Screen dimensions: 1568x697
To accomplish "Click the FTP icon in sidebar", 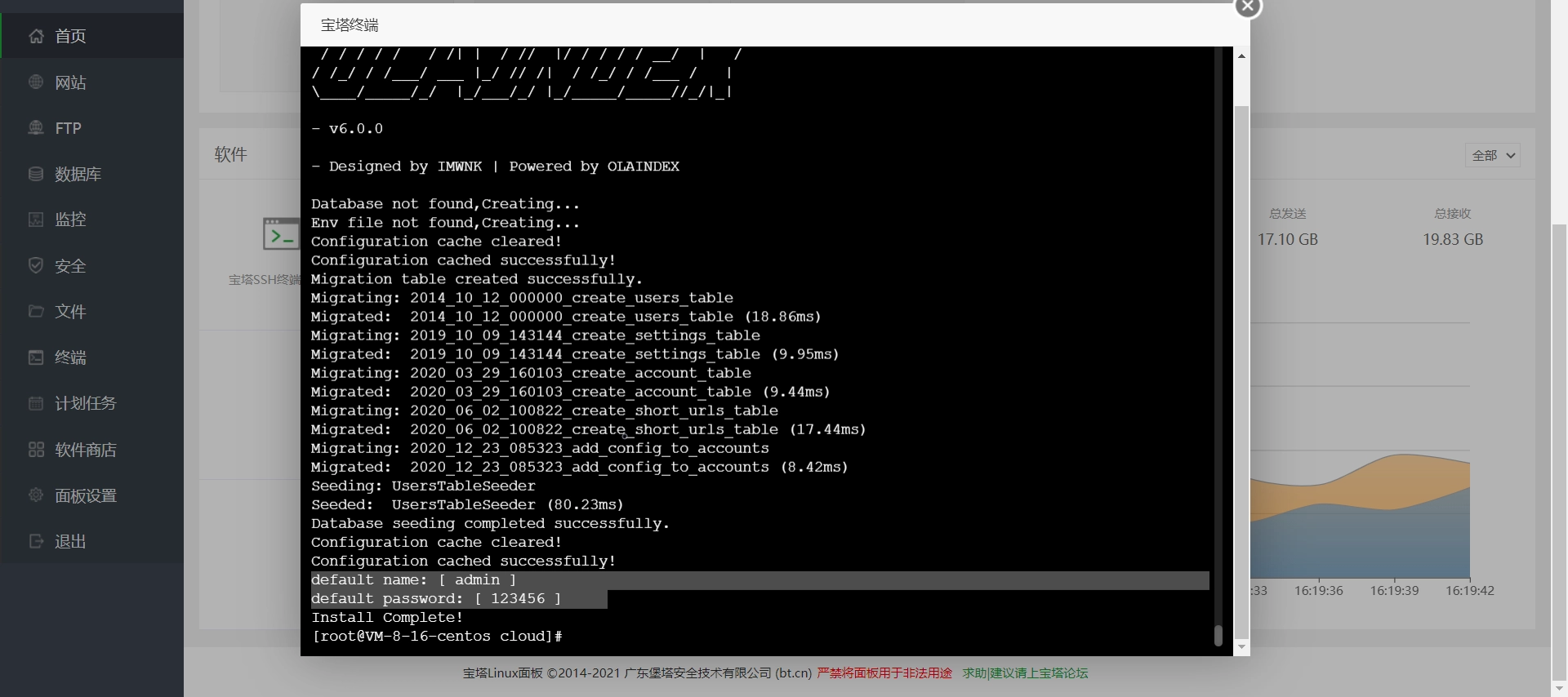I will [x=36, y=128].
